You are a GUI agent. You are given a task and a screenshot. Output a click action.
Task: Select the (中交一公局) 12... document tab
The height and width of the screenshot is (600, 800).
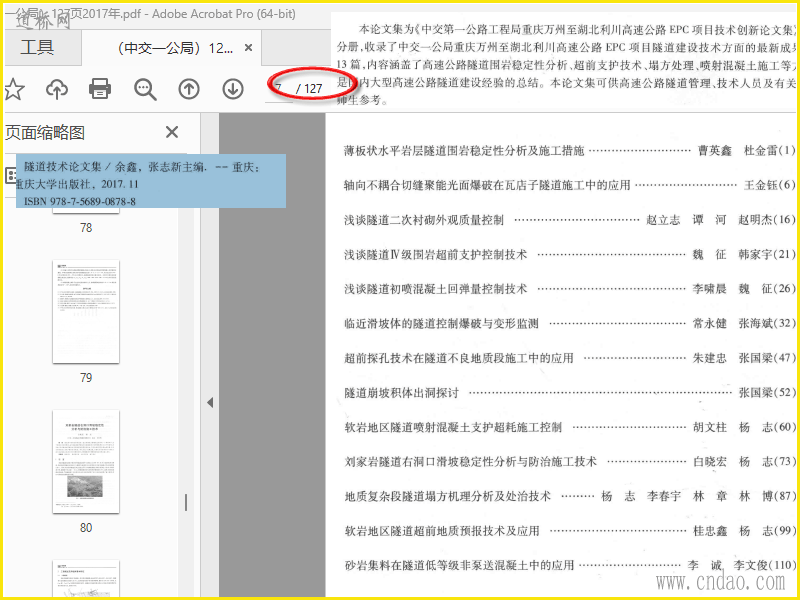pyautogui.click(x=171, y=48)
